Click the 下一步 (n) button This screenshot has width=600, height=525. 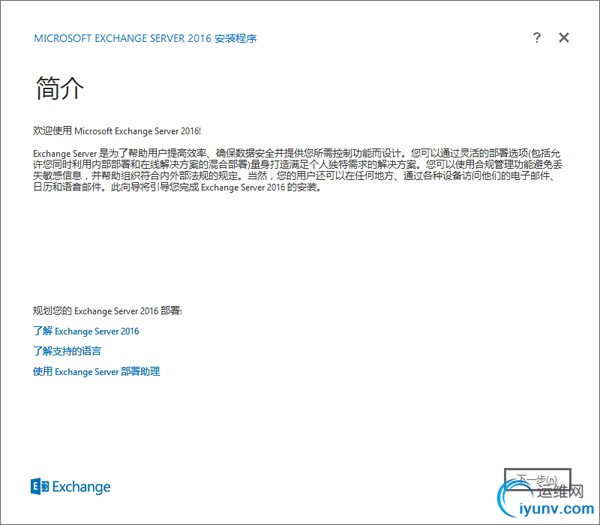pyautogui.click(x=537, y=479)
